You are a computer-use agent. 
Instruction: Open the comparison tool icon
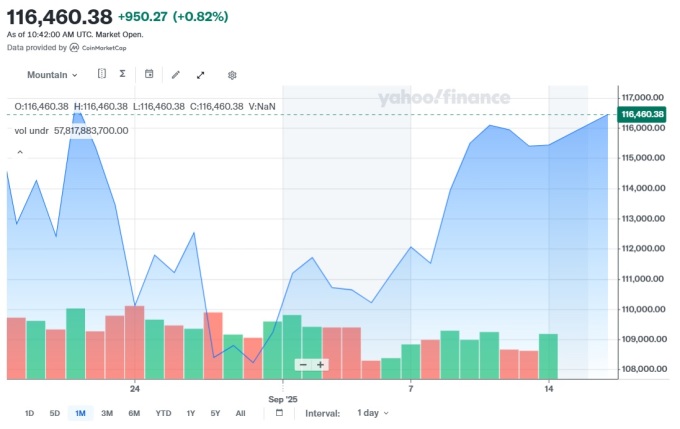click(x=102, y=74)
